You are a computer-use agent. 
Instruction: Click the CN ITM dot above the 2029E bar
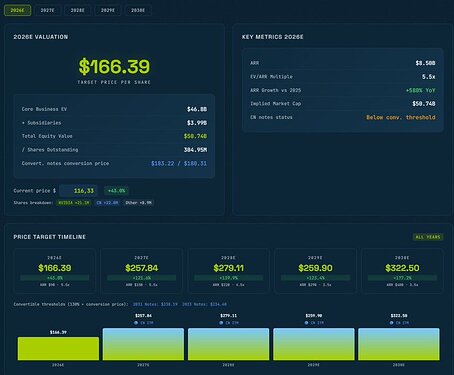pos(306,323)
